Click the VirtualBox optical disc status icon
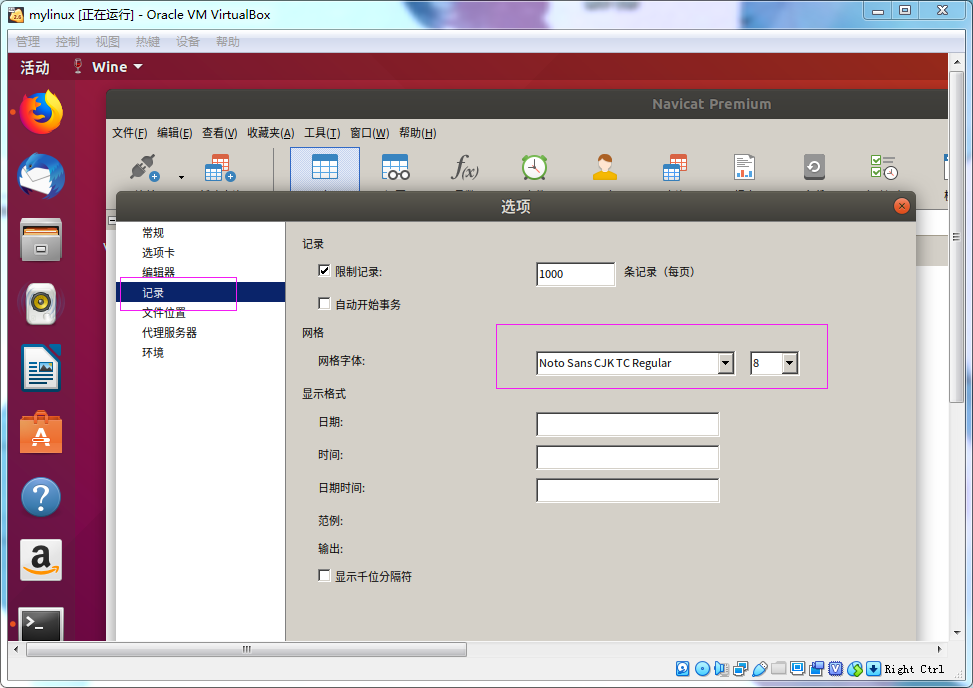This screenshot has height=688, width=973. [702, 668]
